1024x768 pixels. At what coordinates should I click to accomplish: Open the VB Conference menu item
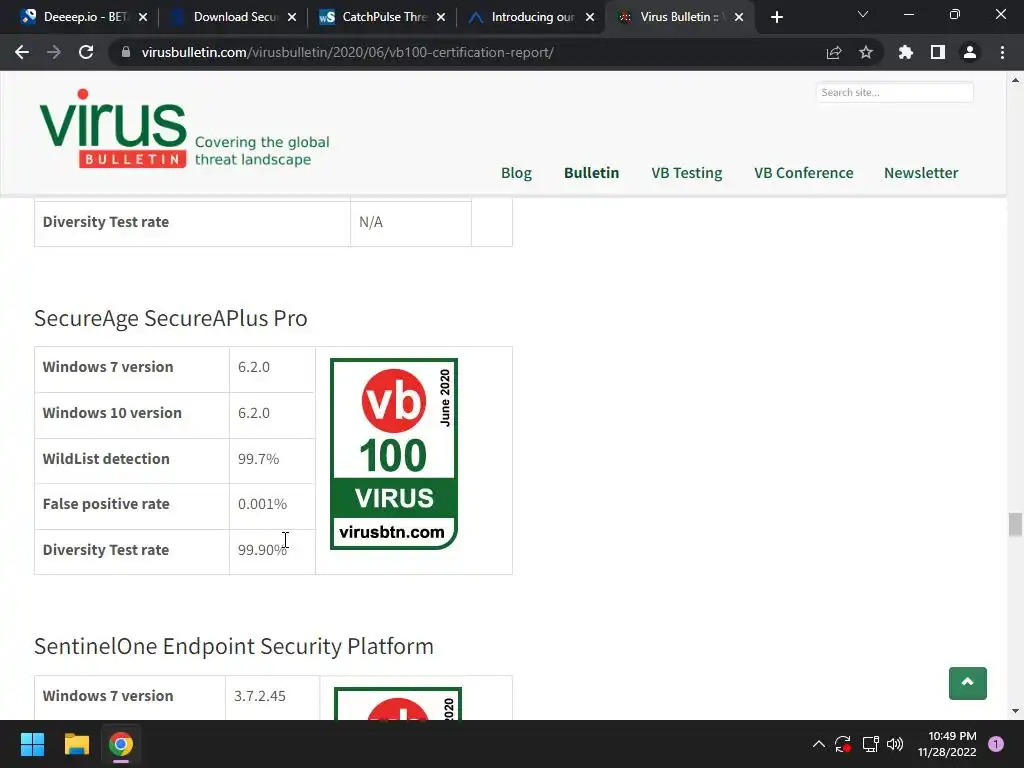[x=803, y=173]
